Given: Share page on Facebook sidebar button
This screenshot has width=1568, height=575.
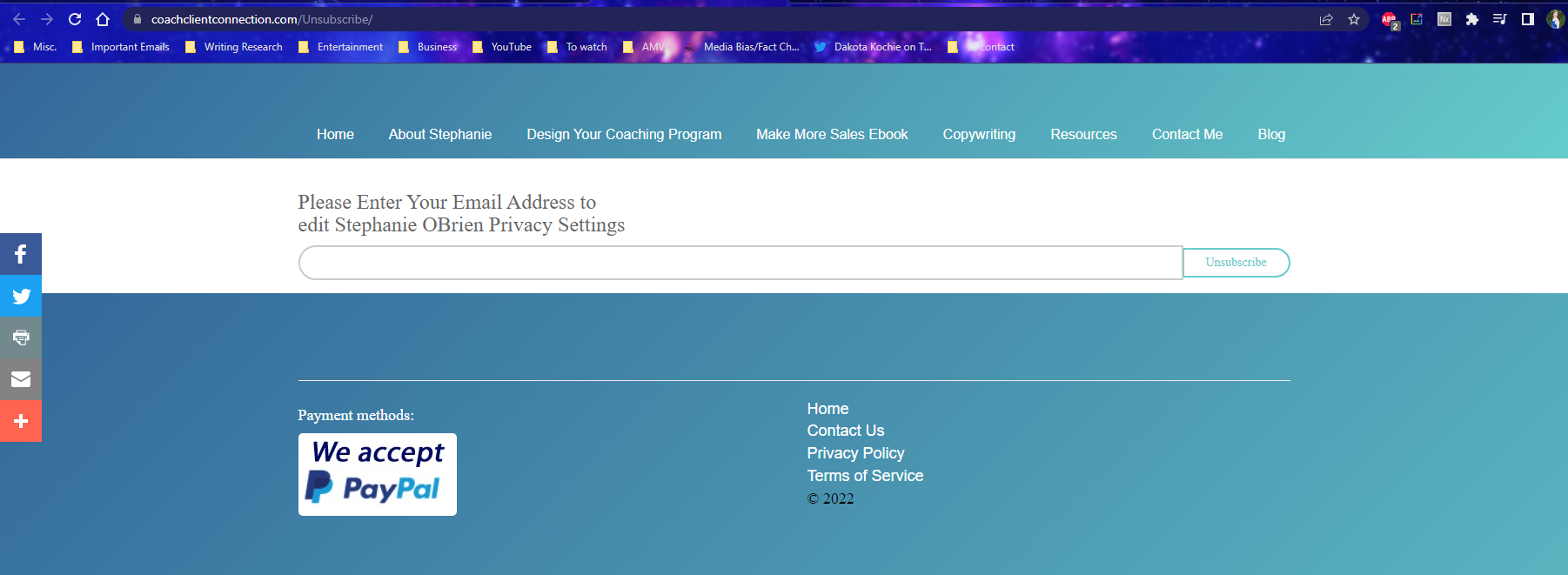Looking at the screenshot, I should point(21,254).
